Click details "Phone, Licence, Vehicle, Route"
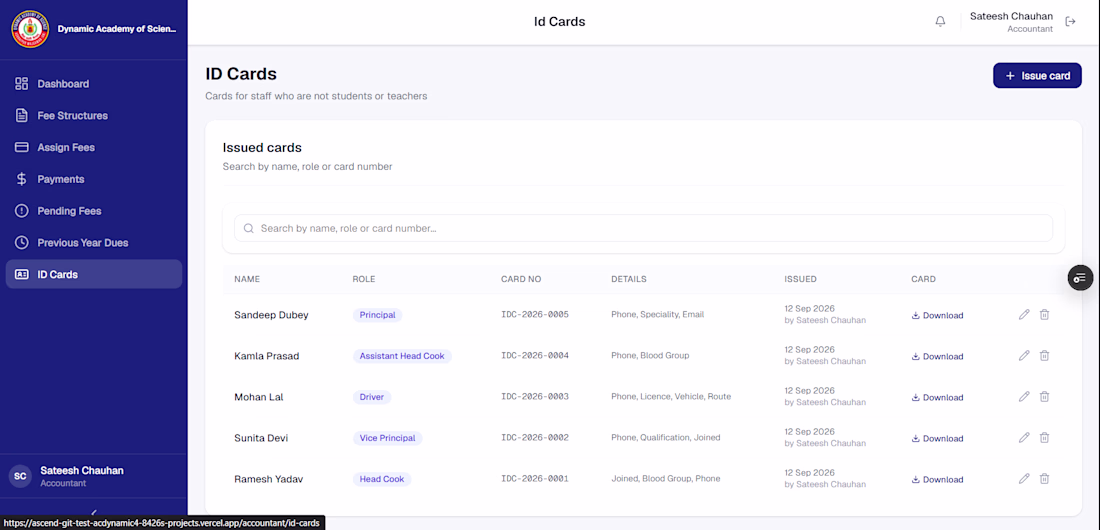Image resolution: width=1100 pixels, height=530 pixels. (671, 397)
